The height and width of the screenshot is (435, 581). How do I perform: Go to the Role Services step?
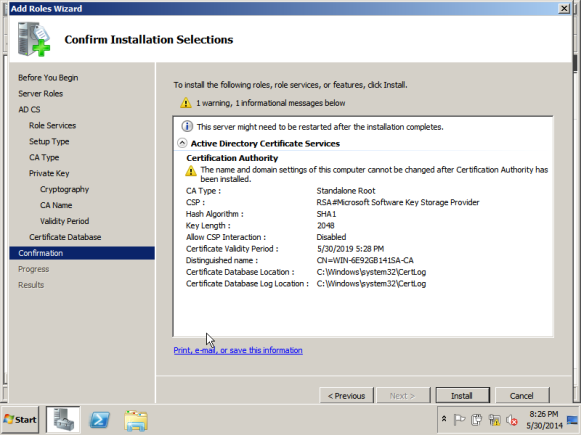click(x=52, y=126)
